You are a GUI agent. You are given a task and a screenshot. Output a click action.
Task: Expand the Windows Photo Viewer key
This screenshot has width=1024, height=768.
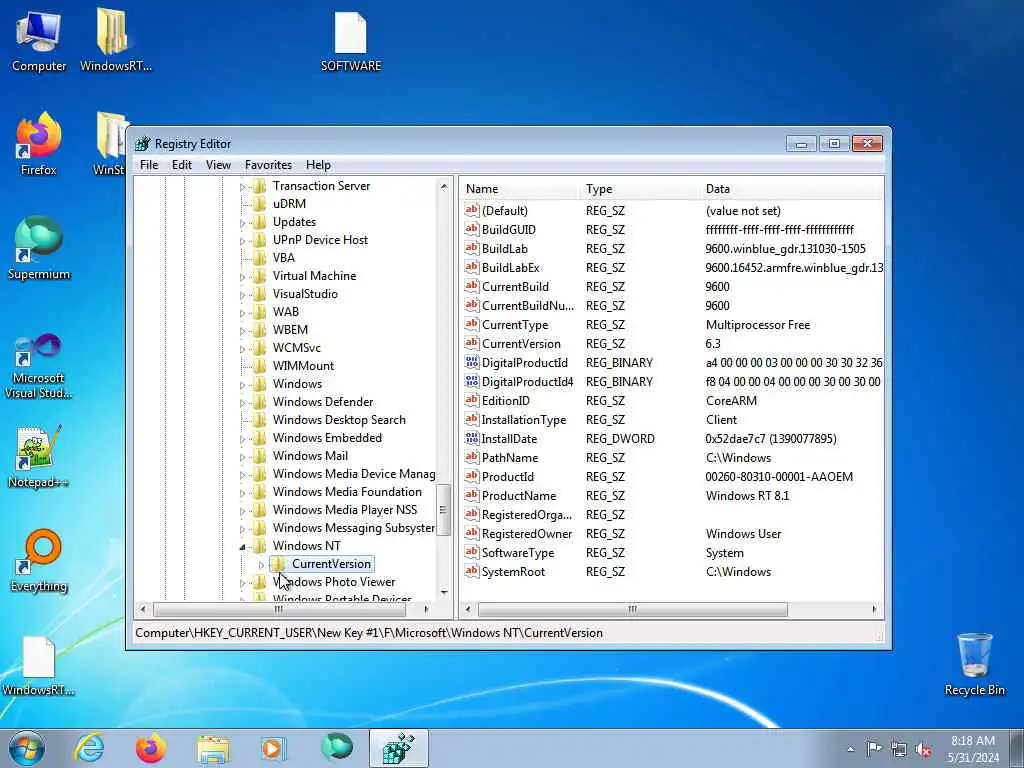point(242,583)
